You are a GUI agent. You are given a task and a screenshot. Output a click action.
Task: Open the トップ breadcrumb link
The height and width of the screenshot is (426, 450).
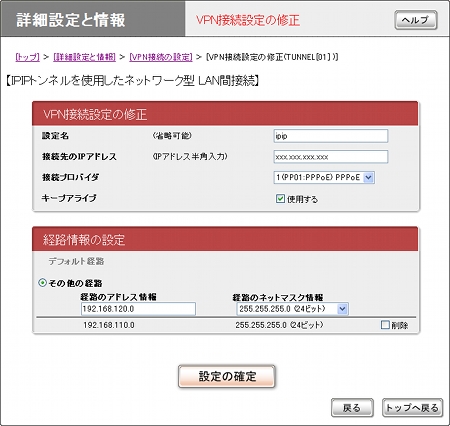28,57
